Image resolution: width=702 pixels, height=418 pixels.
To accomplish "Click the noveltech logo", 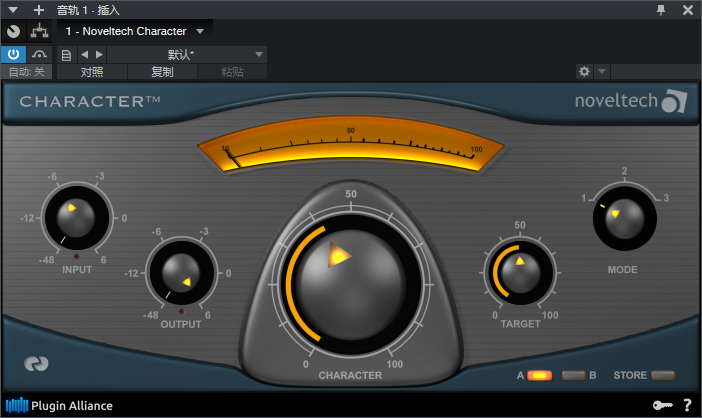I will (x=630, y=101).
